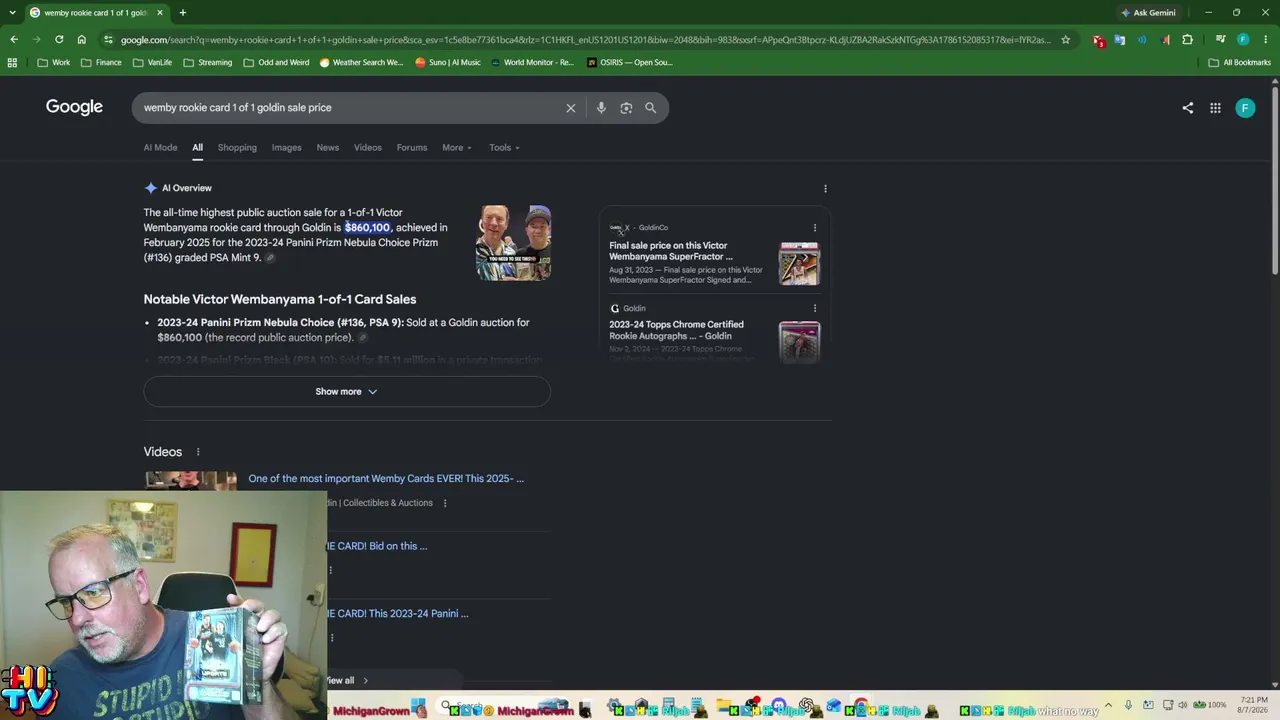Clear the search box with the X icon
The height and width of the screenshot is (720, 1280).
(x=571, y=108)
